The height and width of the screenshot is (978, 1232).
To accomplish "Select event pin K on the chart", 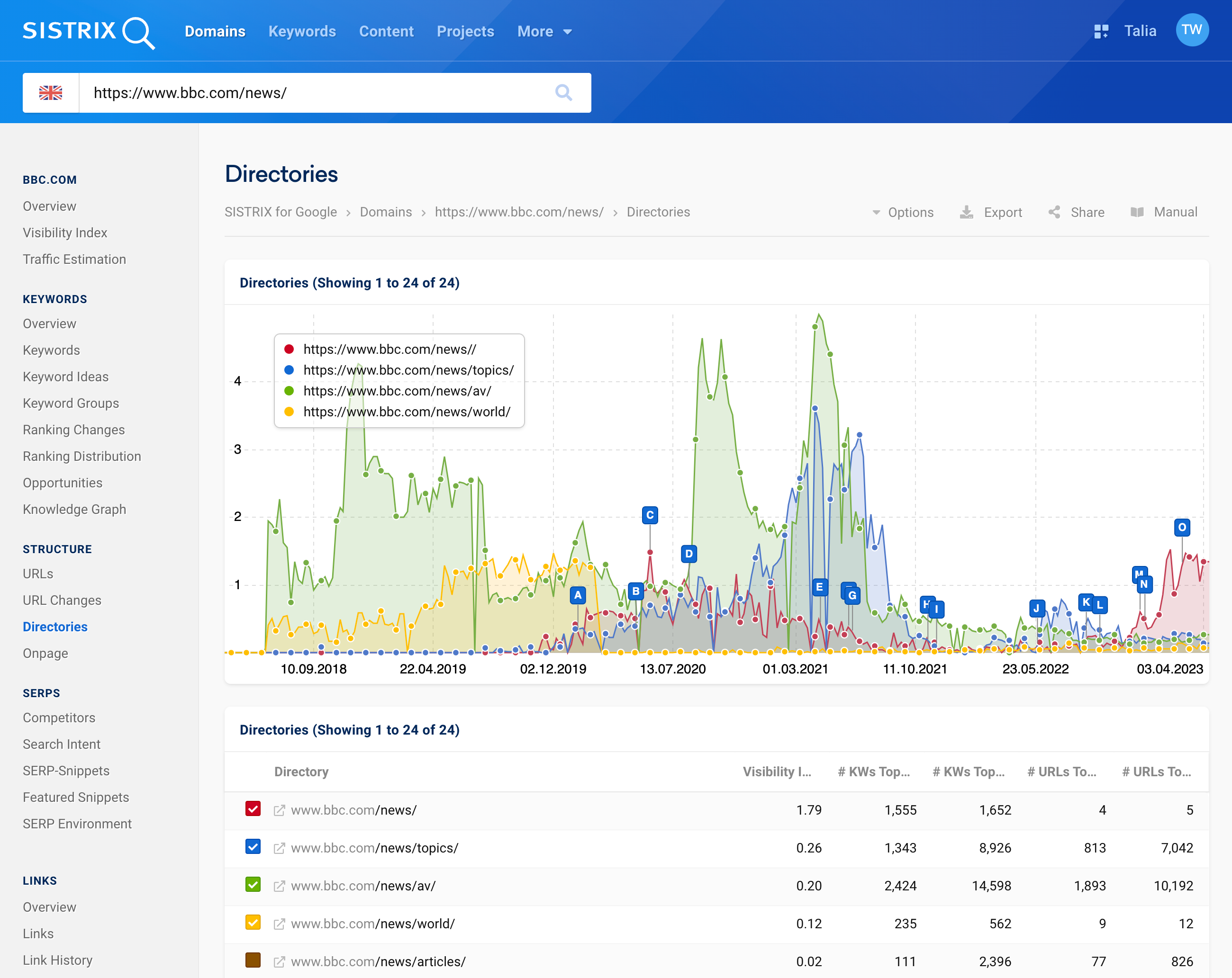I will point(1086,602).
